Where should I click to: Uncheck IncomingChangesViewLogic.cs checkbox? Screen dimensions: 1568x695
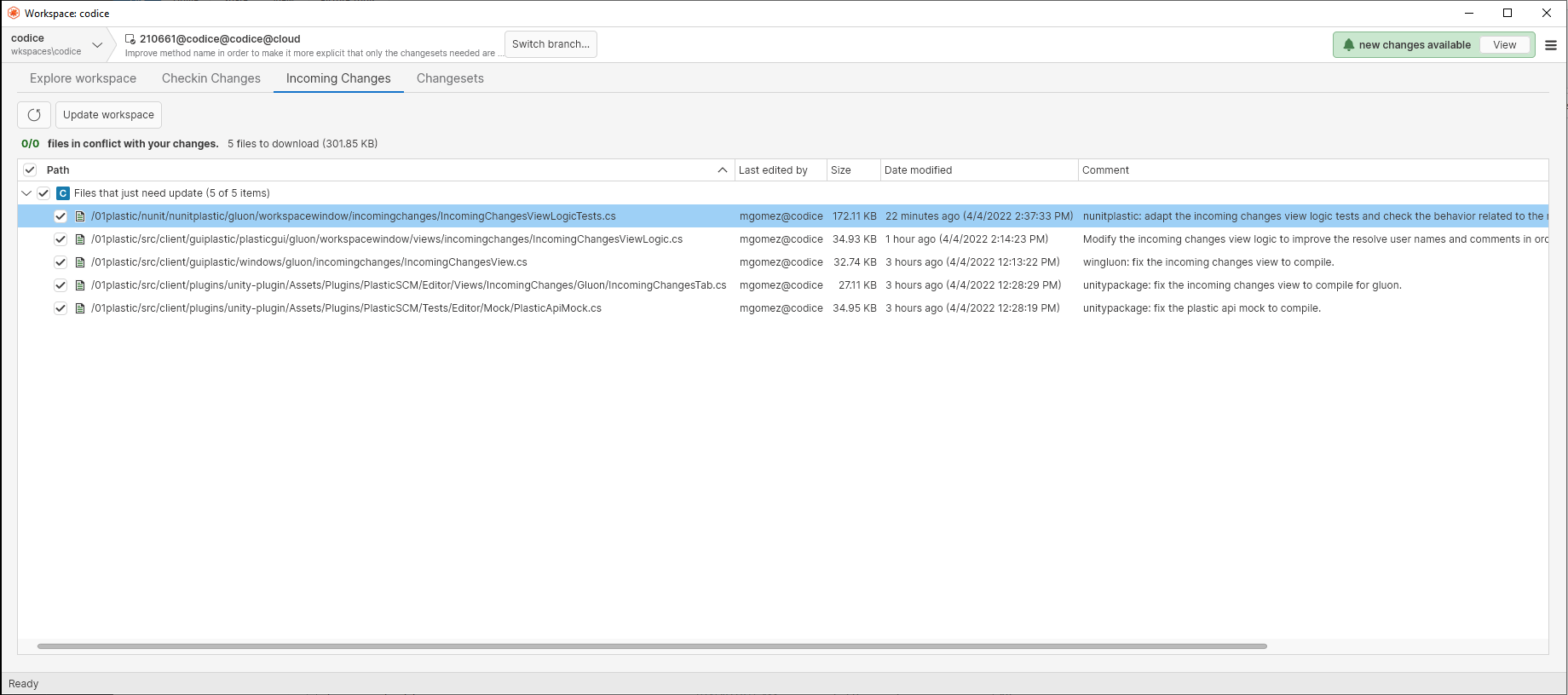[61, 239]
